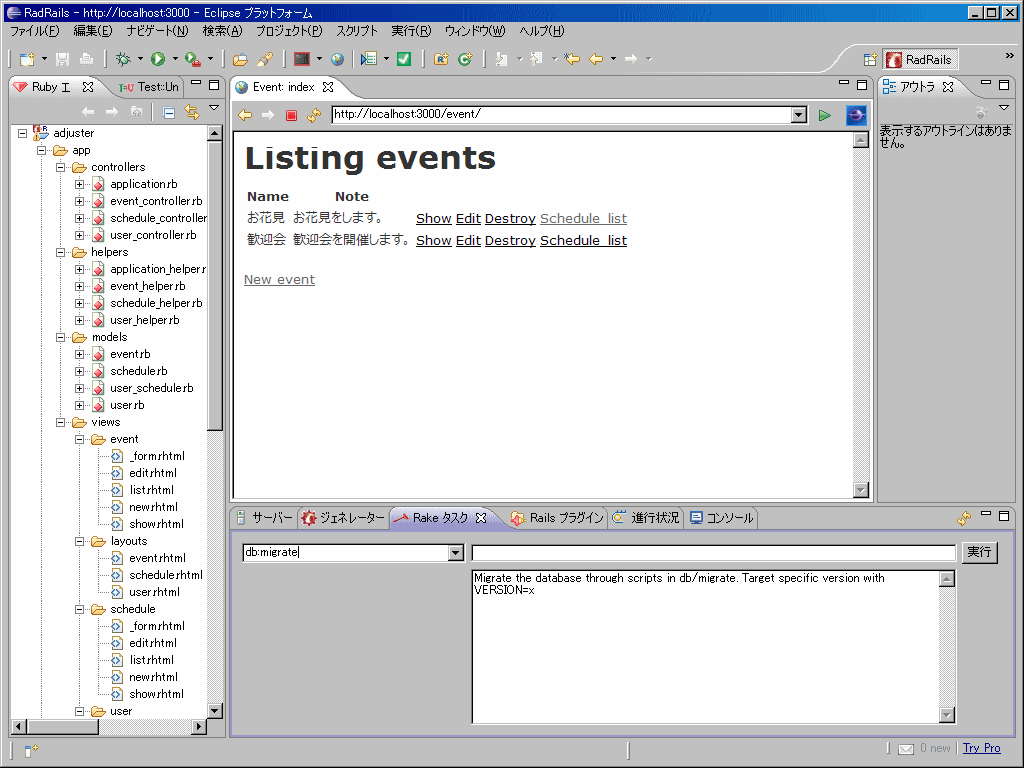
Task: Click the browser Back arrow button
Action: click(x=245, y=115)
